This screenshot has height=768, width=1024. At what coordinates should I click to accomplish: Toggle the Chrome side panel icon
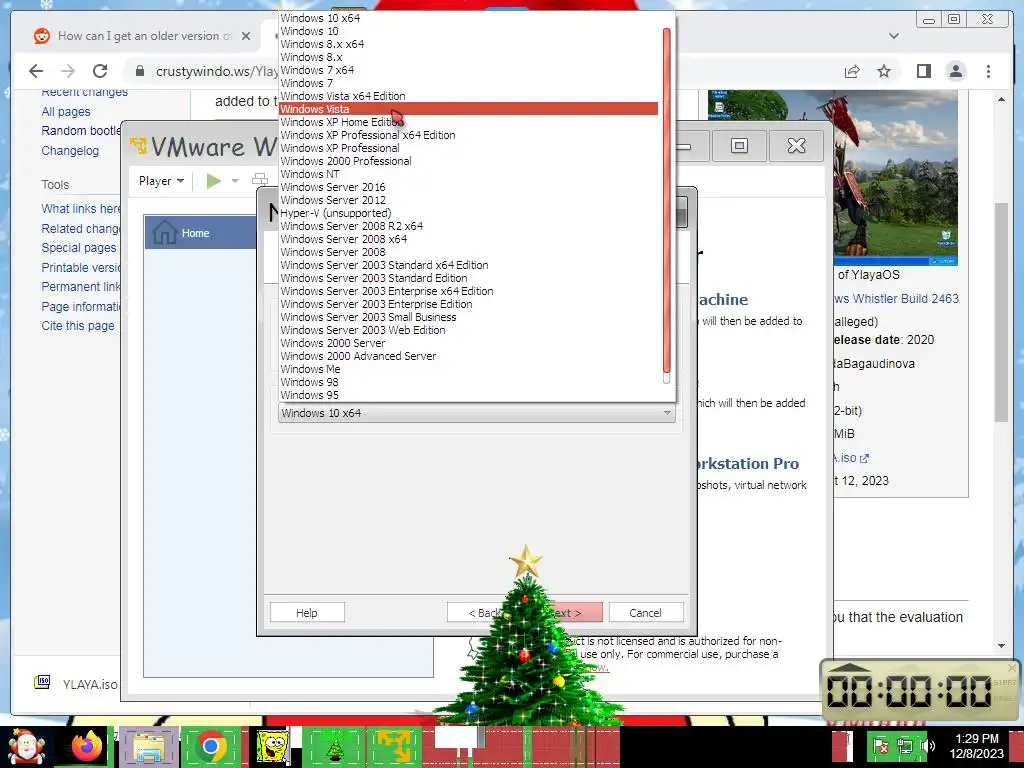[x=923, y=71]
